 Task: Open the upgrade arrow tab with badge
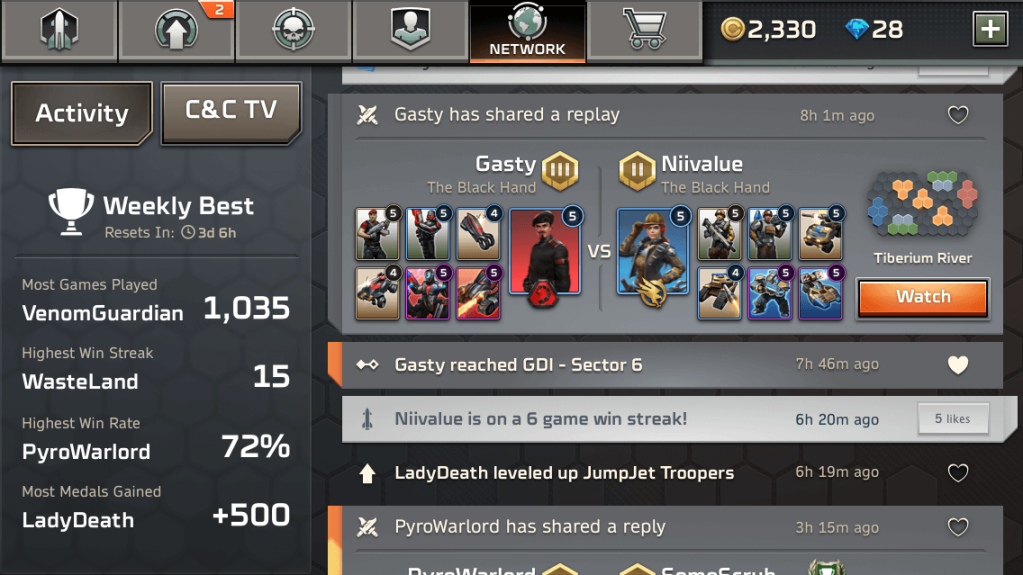click(x=176, y=30)
